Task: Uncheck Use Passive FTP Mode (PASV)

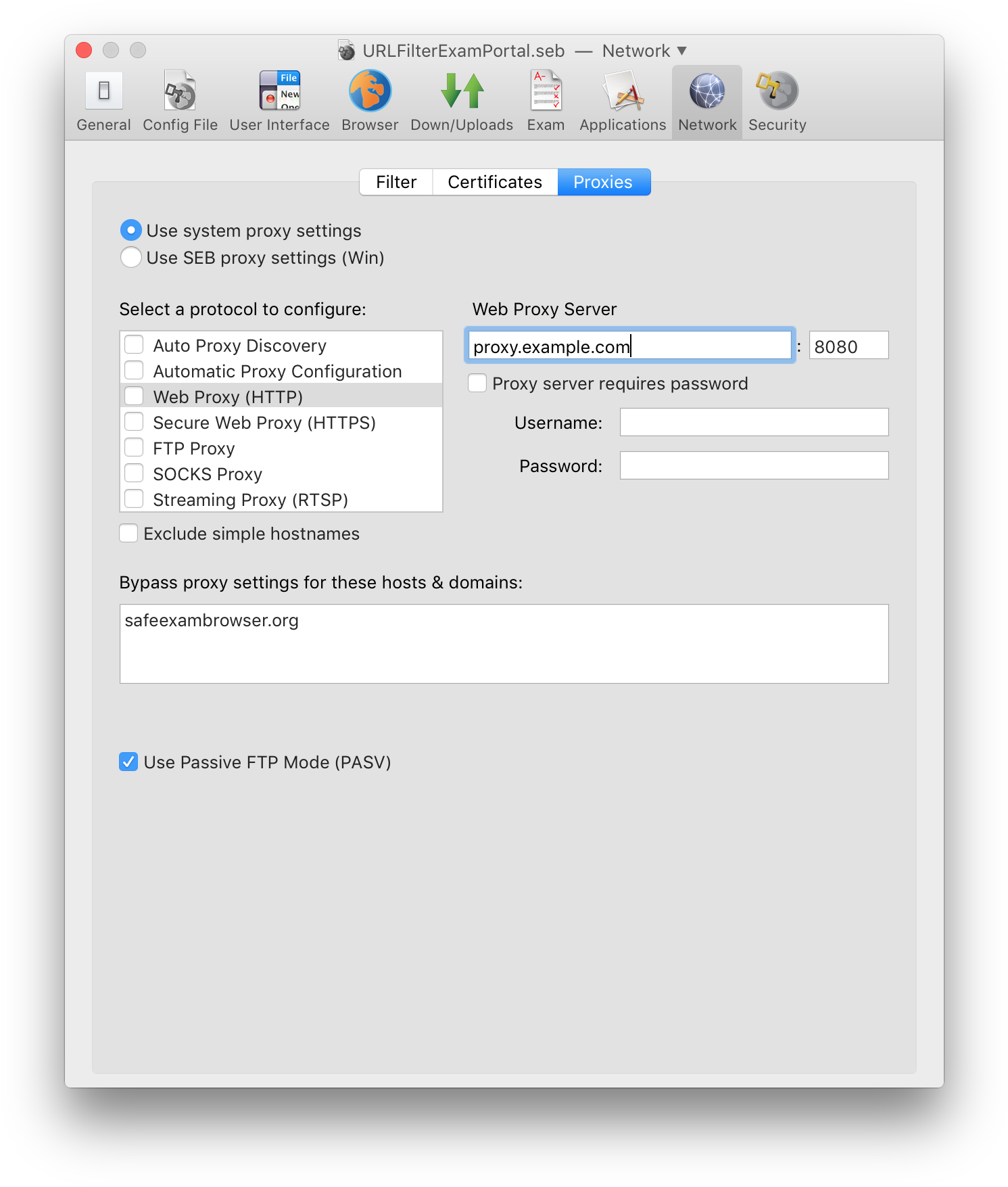Action: [128, 762]
